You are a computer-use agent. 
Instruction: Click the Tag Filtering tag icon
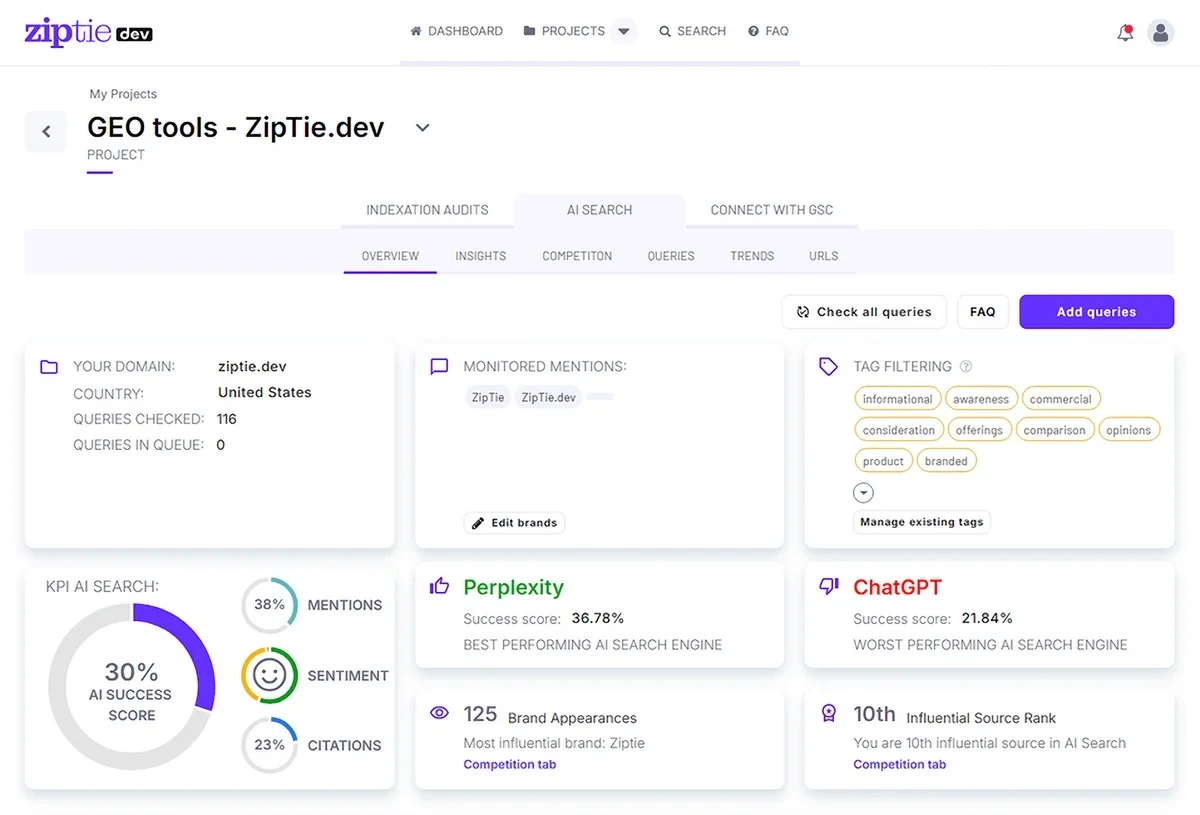click(828, 367)
